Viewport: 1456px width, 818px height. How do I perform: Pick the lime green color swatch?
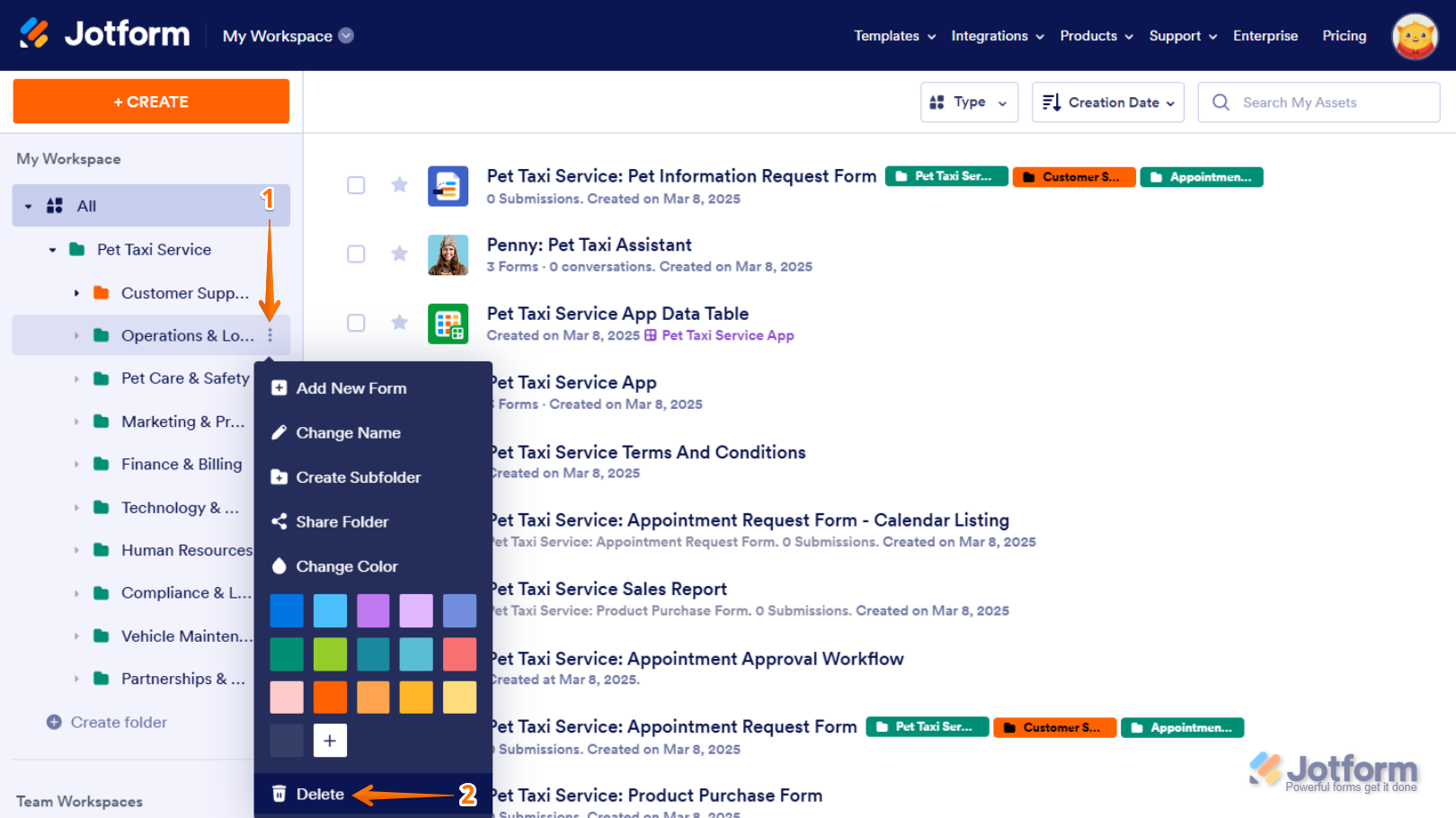pyautogui.click(x=330, y=654)
